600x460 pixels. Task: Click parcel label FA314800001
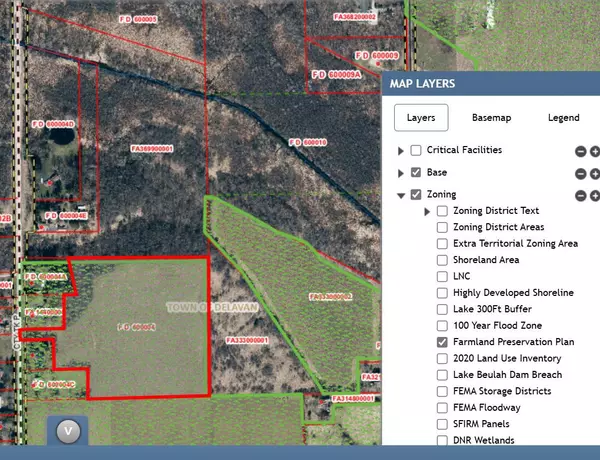(x=353, y=399)
